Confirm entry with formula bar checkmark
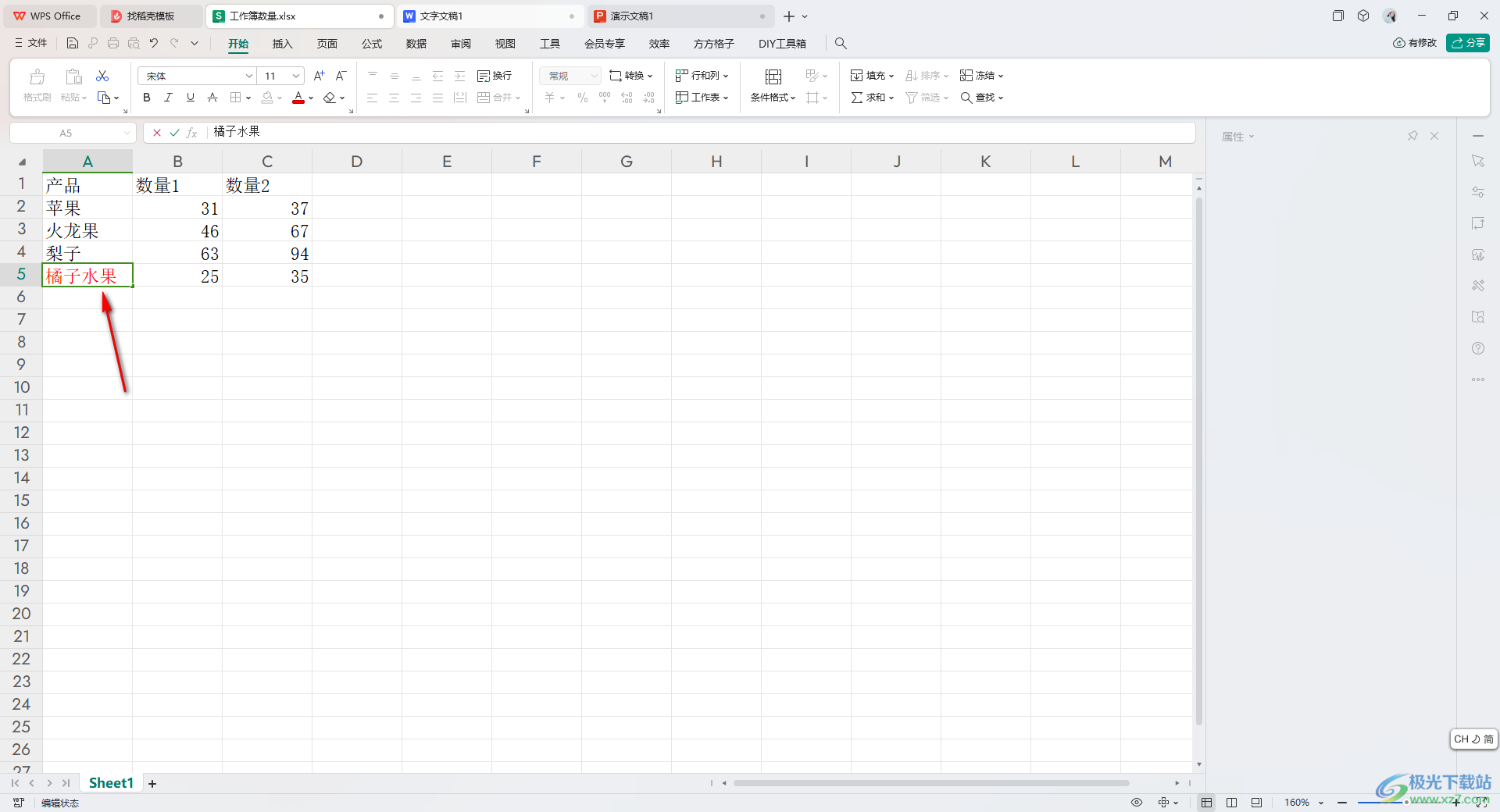 point(174,133)
